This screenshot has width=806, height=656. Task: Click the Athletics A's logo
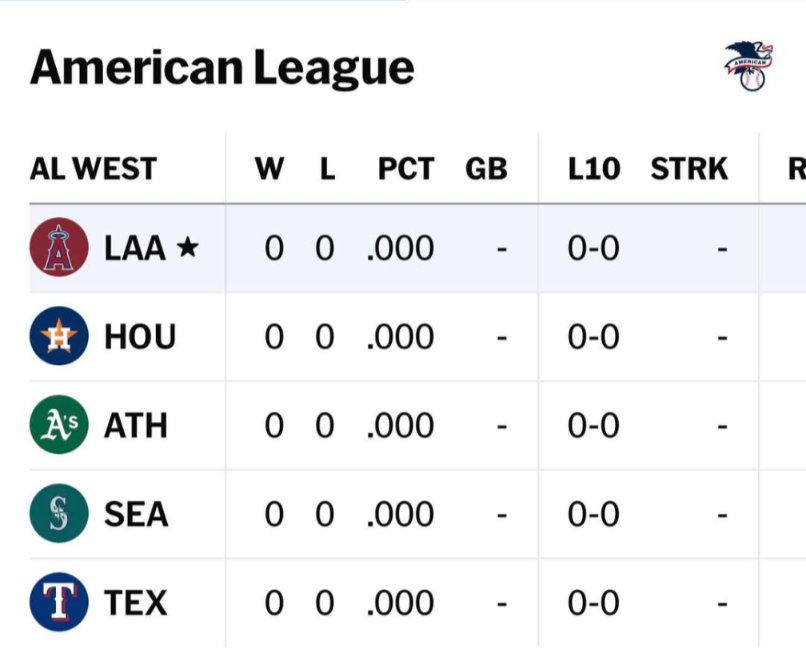[60, 425]
